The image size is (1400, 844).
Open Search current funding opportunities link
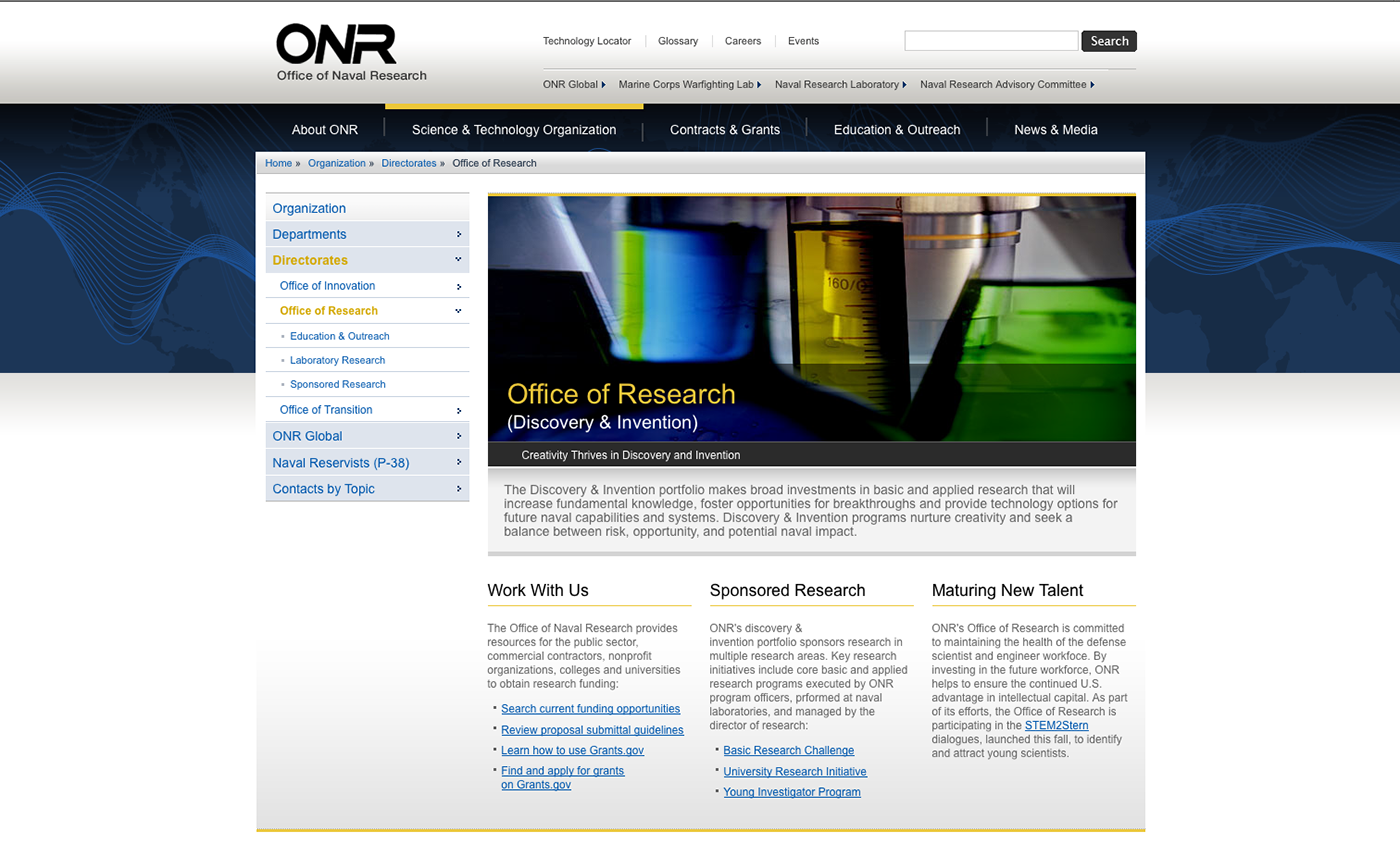[590, 709]
